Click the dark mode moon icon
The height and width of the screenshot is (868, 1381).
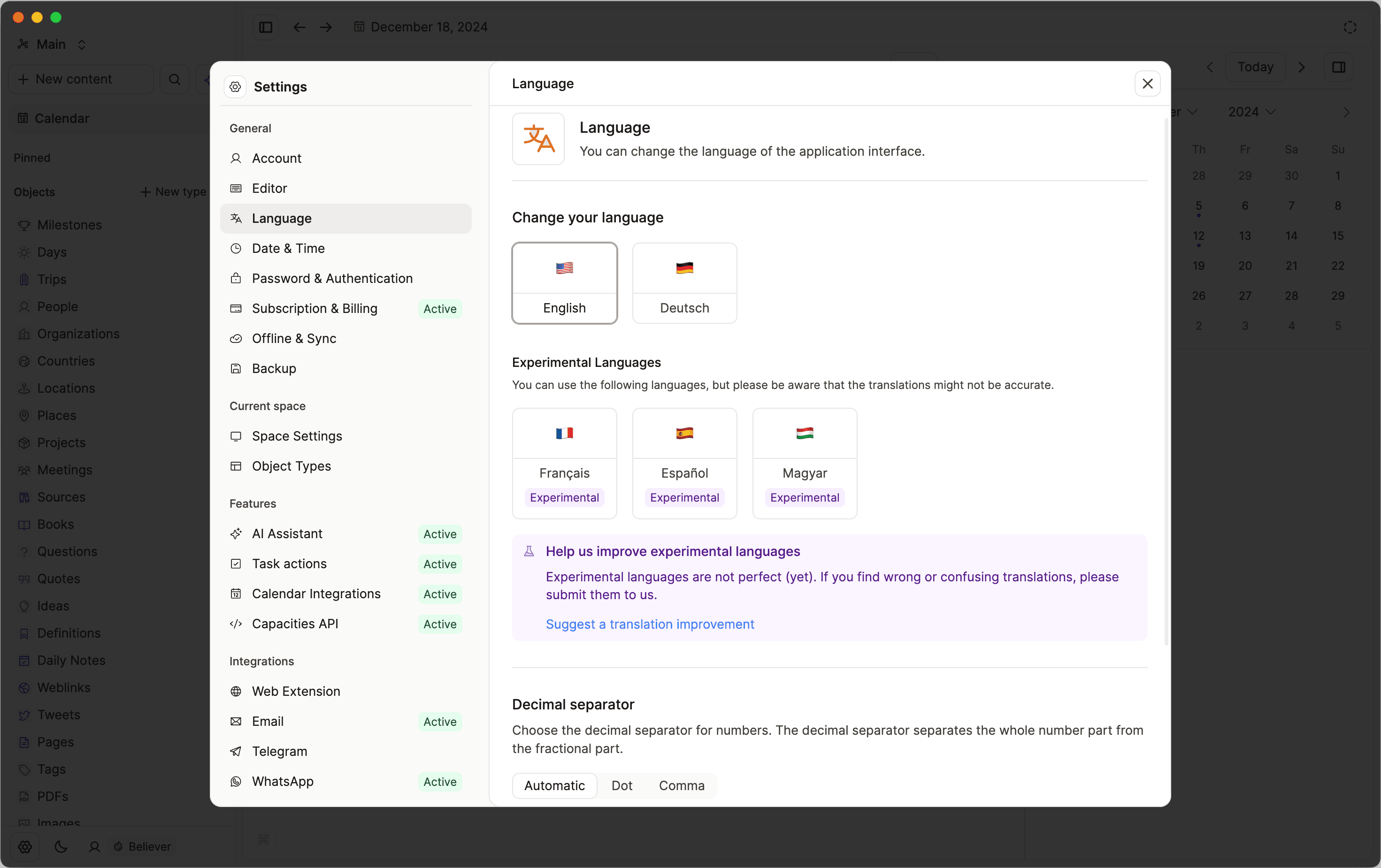[61, 846]
